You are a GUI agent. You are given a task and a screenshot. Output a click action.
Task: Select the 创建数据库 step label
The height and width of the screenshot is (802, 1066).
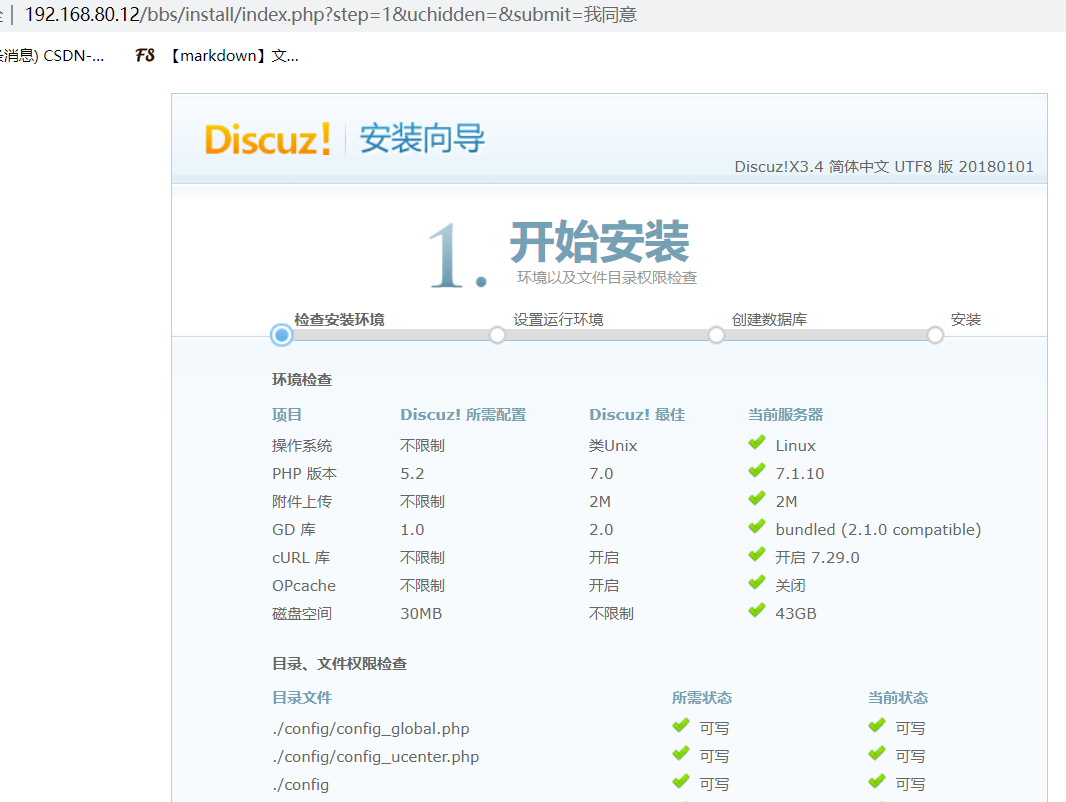tap(770, 319)
